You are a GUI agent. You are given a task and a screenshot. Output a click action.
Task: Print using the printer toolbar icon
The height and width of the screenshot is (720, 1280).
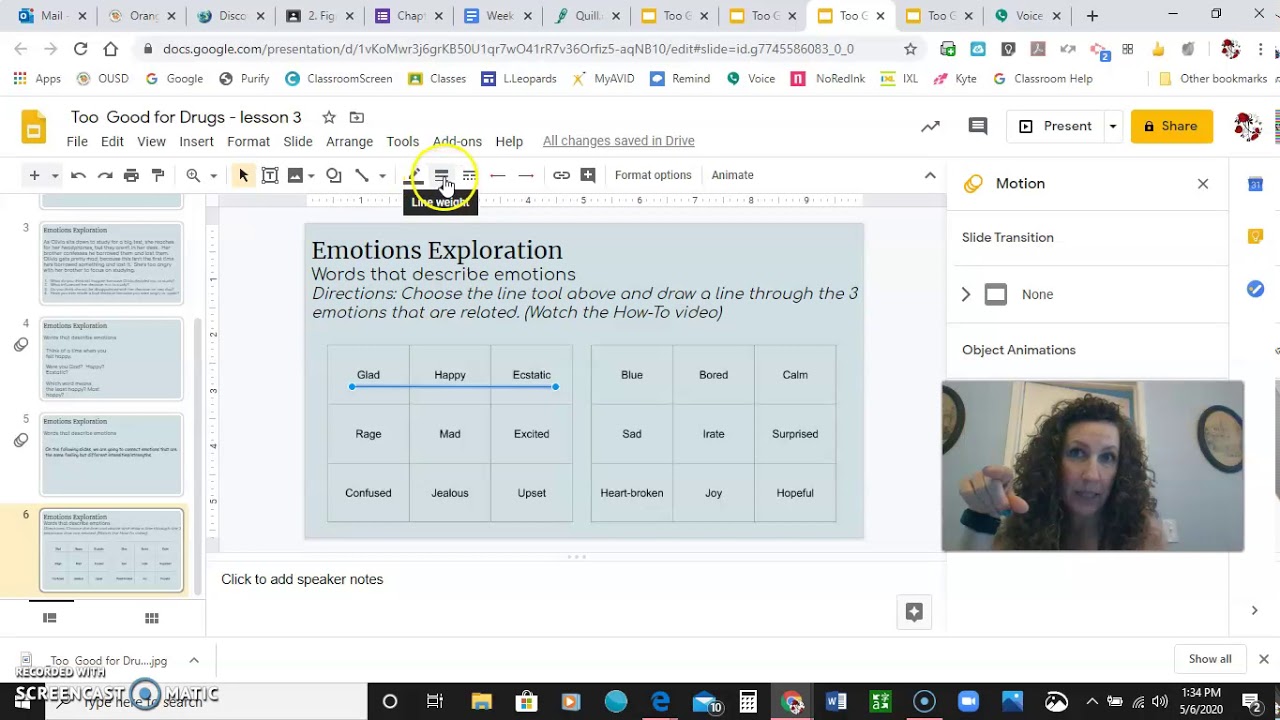click(x=131, y=175)
